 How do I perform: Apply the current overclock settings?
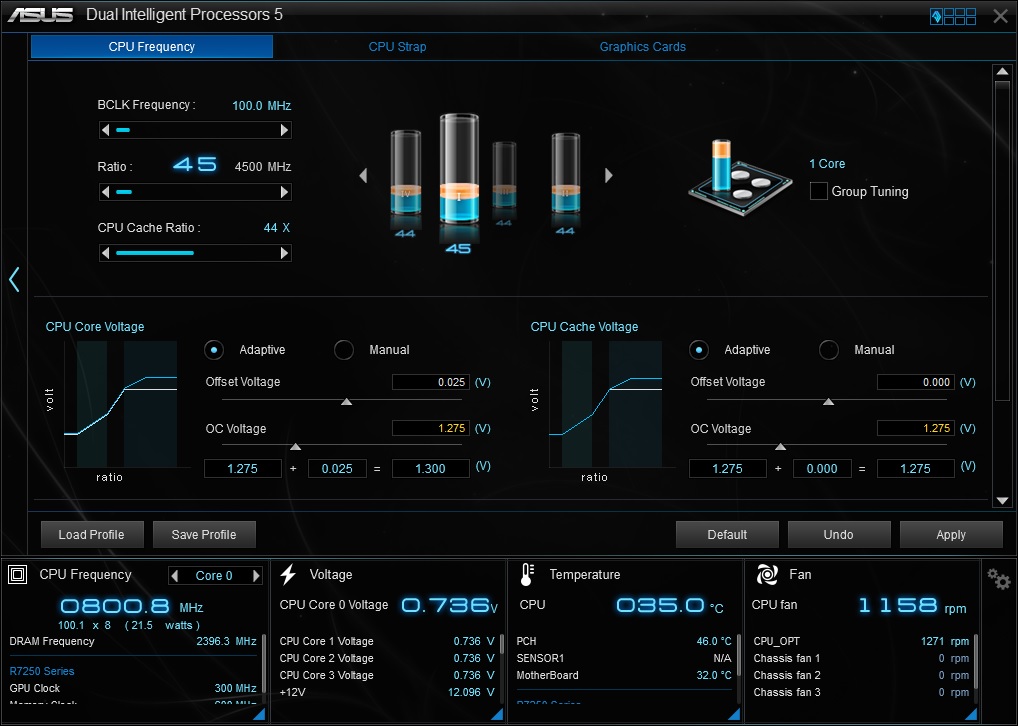point(951,534)
